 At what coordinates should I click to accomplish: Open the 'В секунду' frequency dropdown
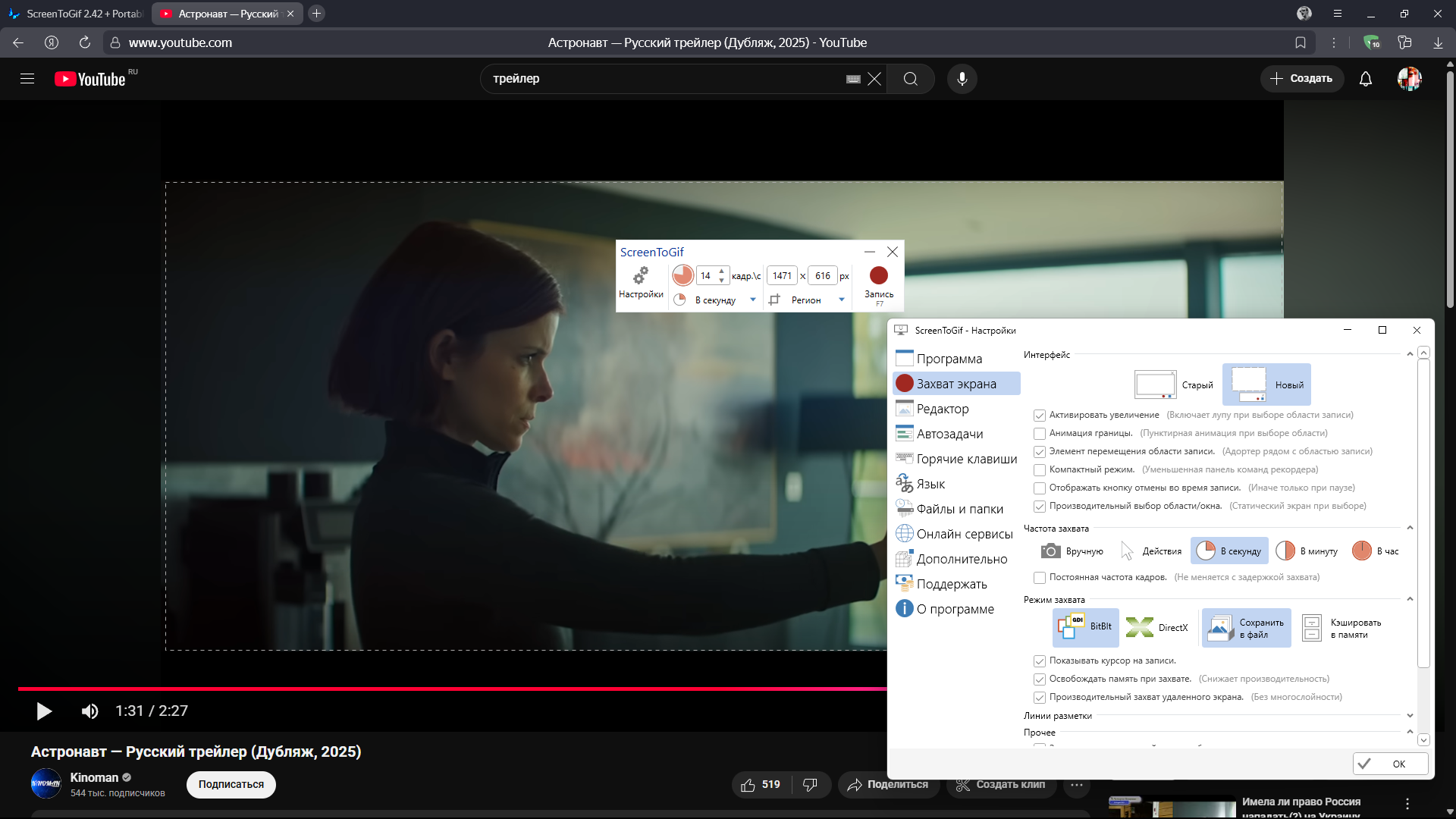[752, 300]
